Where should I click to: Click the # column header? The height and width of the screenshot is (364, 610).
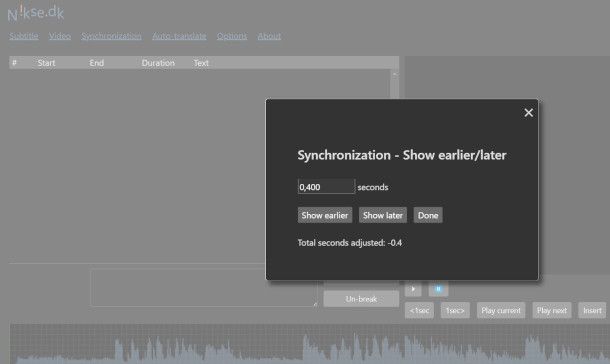tap(14, 63)
